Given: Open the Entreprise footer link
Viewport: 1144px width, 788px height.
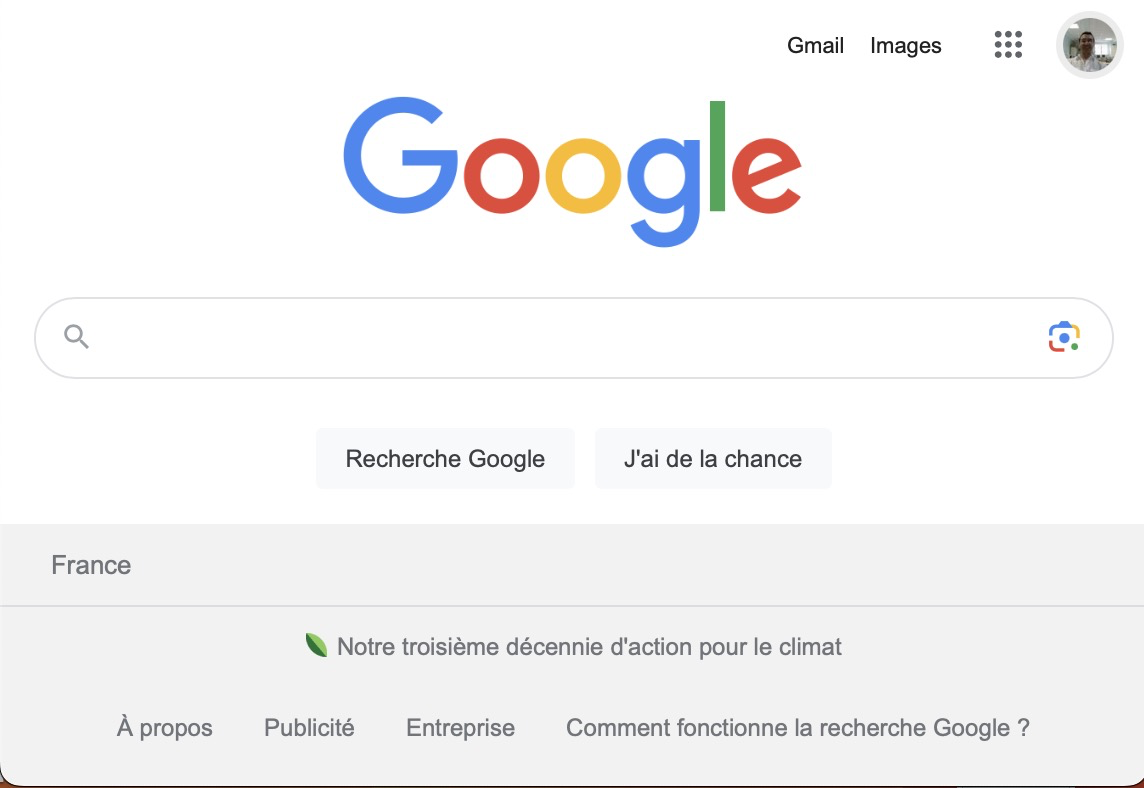Looking at the screenshot, I should (460, 727).
